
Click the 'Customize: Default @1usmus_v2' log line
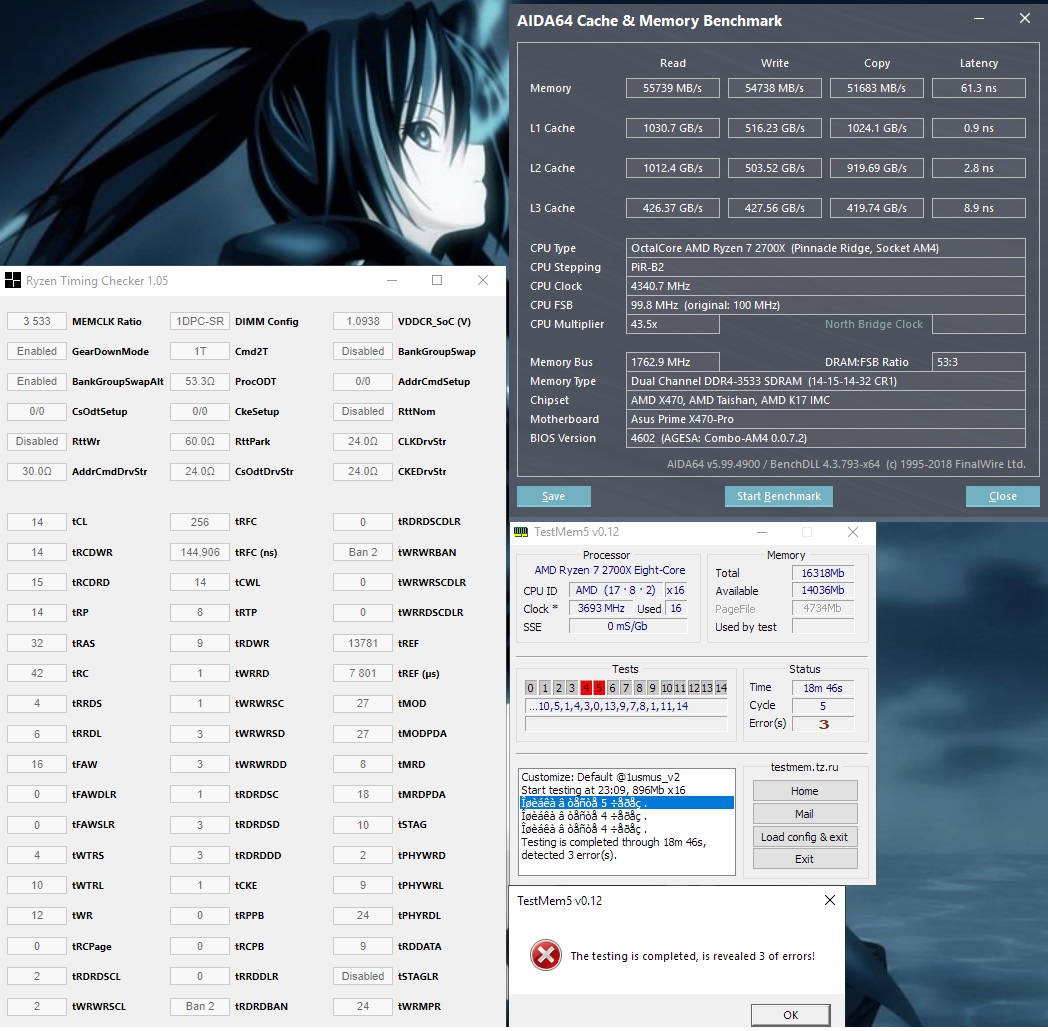coord(600,777)
